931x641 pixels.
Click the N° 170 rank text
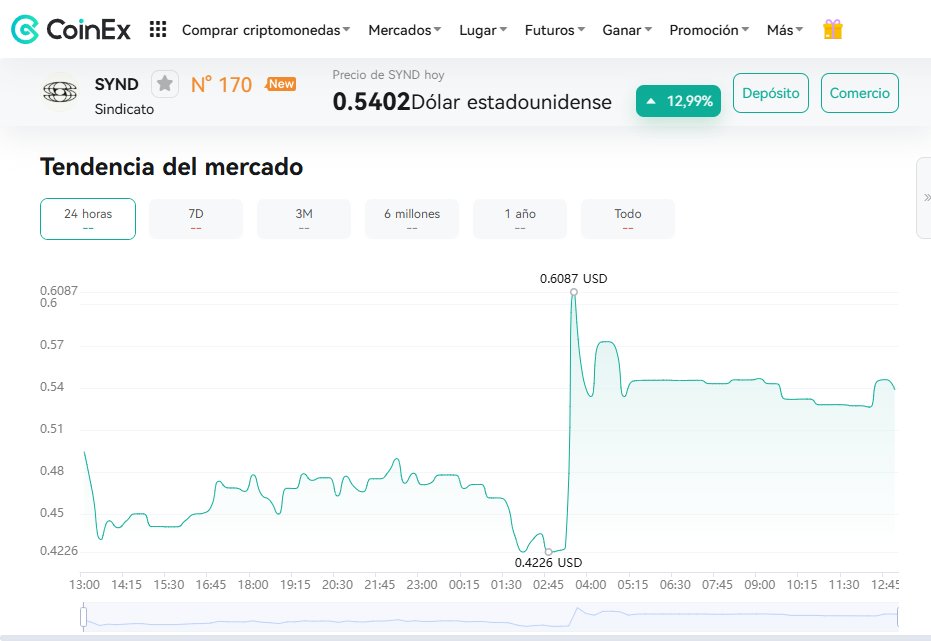pyautogui.click(x=221, y=85)
